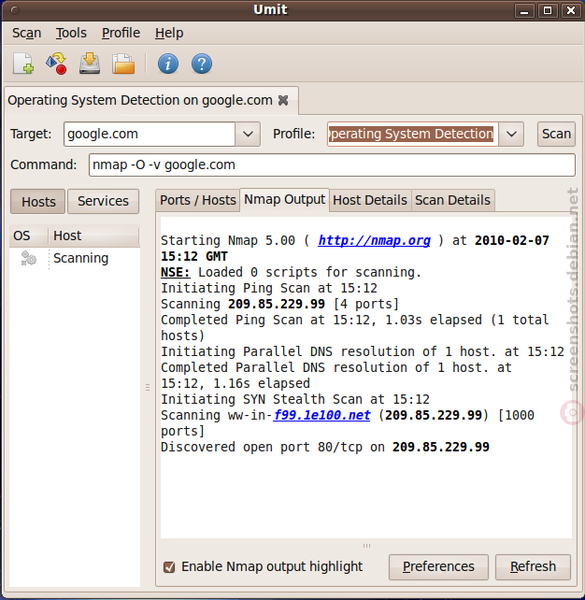Expand the Target dropdown arrow
585x600 pixels.
[248, 134]
